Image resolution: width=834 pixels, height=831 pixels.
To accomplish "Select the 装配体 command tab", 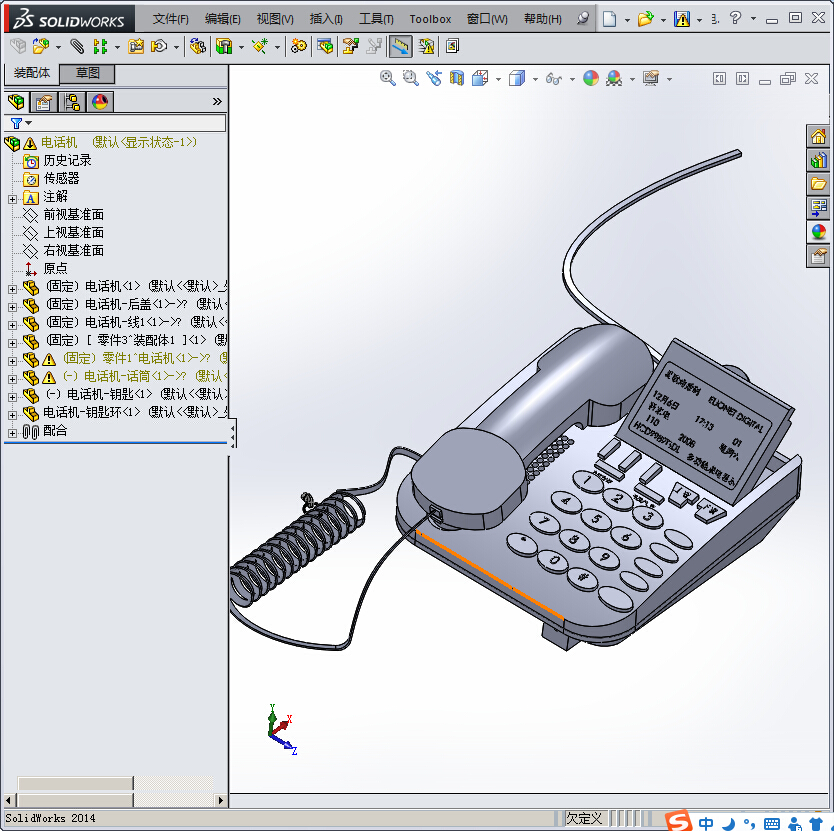I will click(x=32, y=73).
